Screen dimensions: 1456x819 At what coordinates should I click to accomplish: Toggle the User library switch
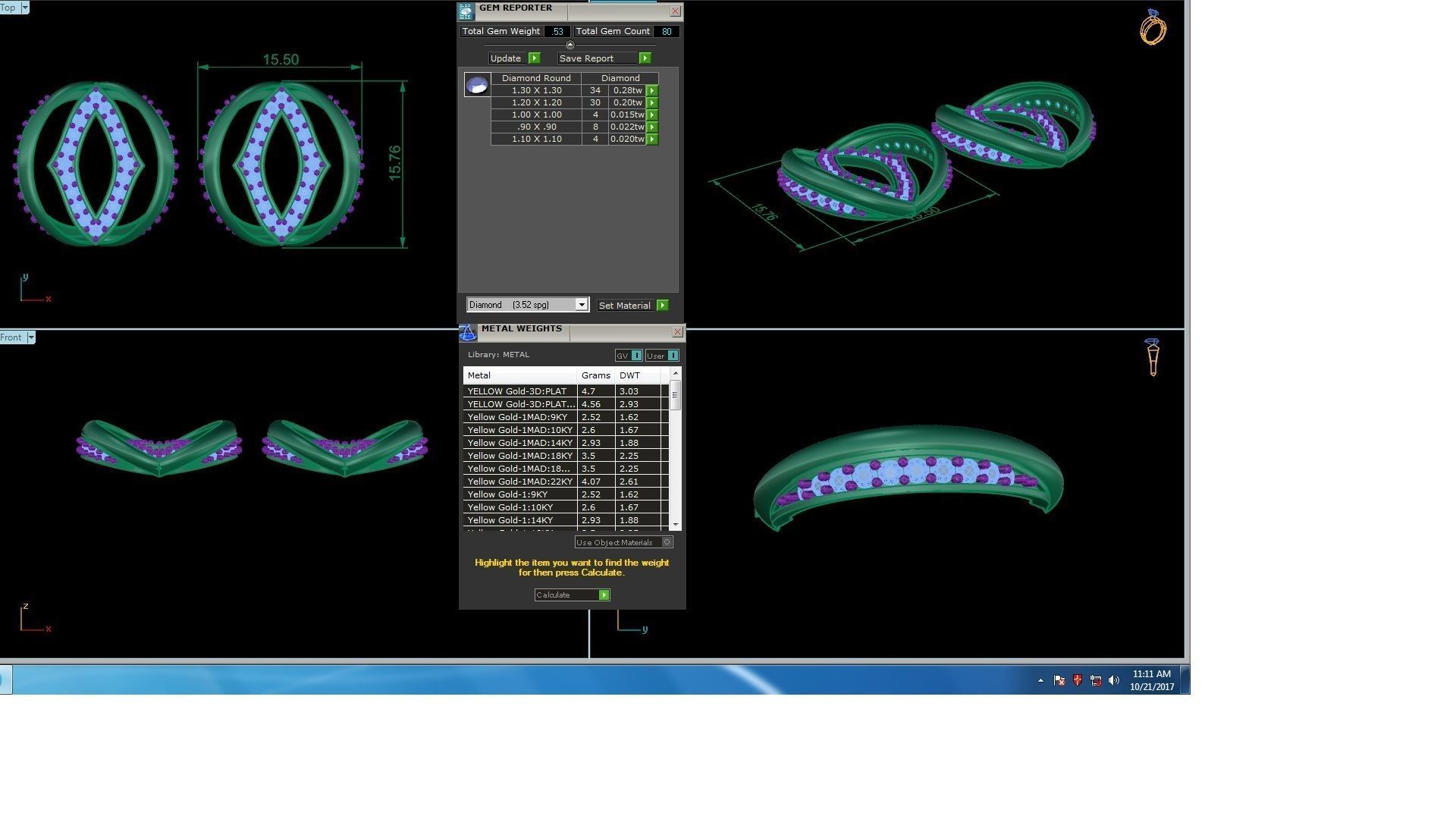point(672,356)
